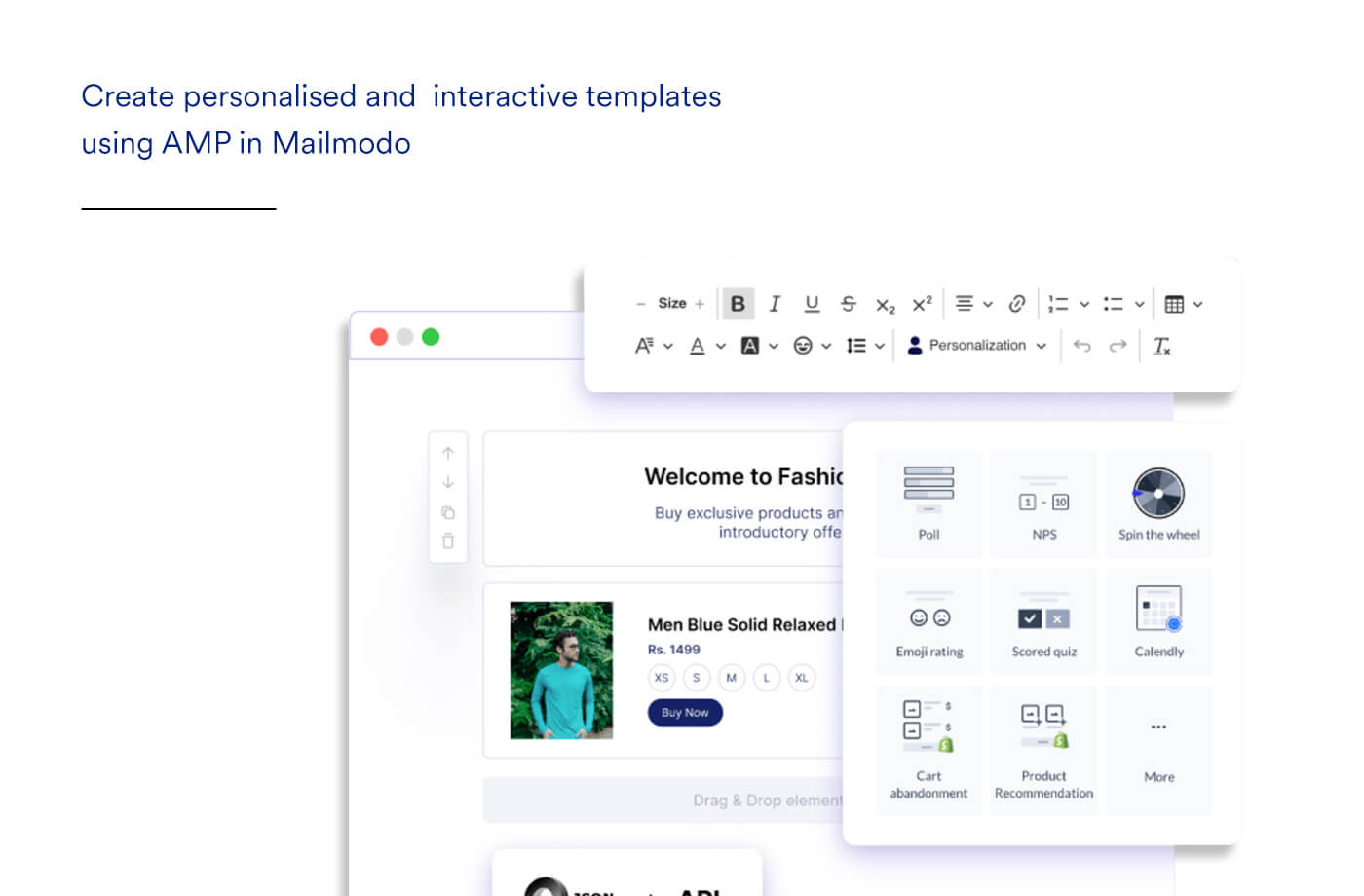Viewport: 1364px width, 896px height.
Task: Add an NPS widget
Action: (x=1043, y=504)
